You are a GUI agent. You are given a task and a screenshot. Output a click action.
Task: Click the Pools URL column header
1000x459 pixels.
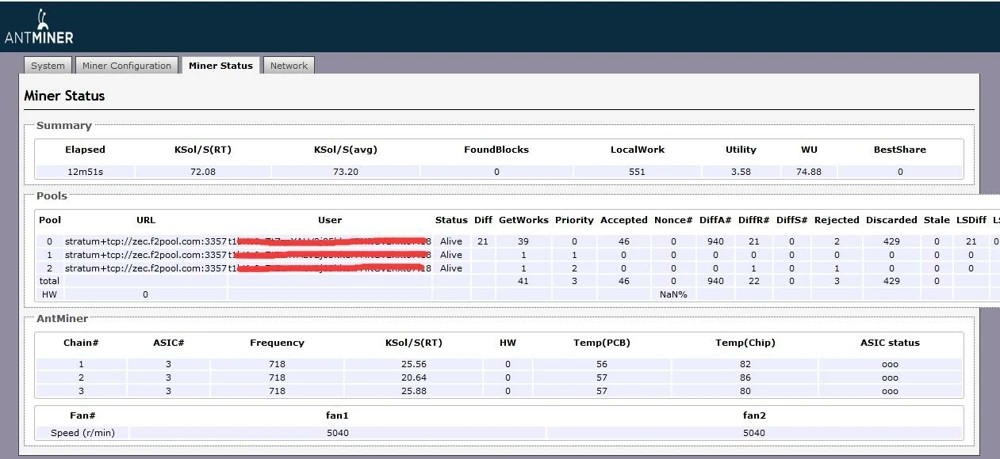[x=146, y=220]
